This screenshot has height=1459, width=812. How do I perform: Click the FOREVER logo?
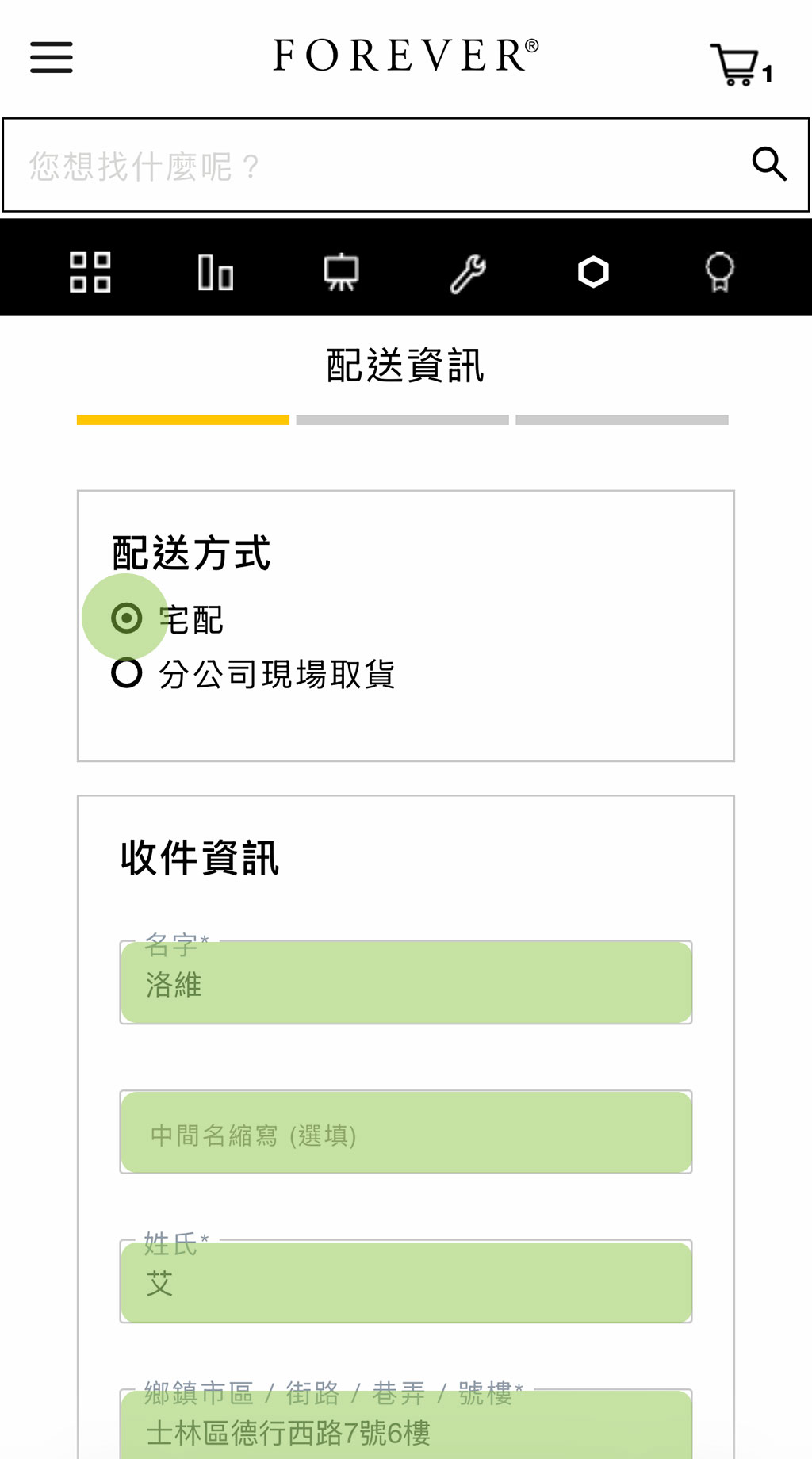(406, 56)
